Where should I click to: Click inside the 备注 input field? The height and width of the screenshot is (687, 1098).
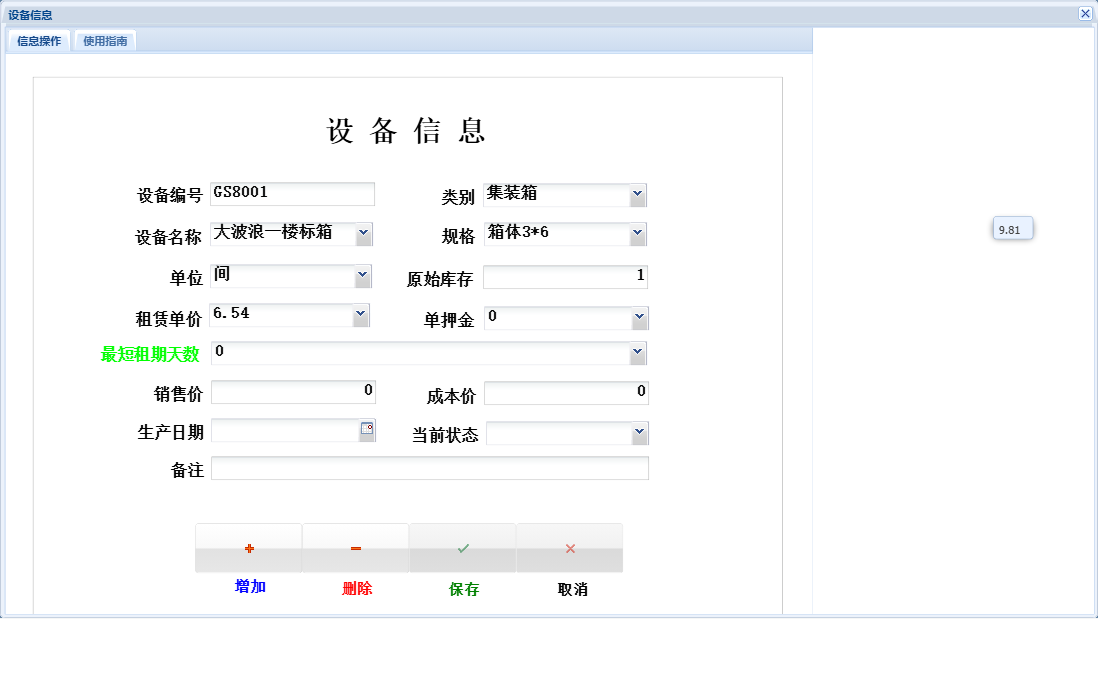pyautogui.click(x=430, y=467)
